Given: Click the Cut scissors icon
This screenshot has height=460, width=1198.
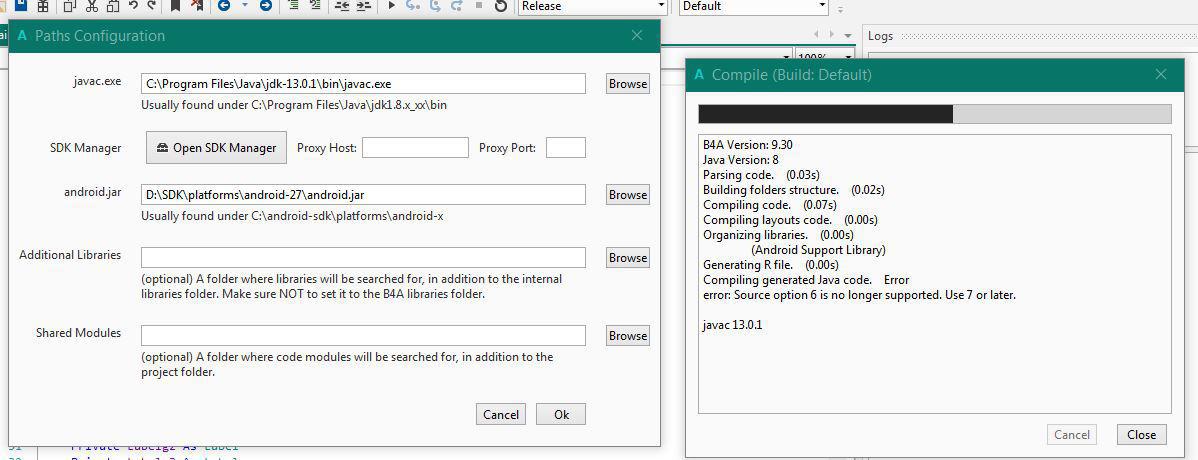Looking at the screenshot, I should point(91,6).
